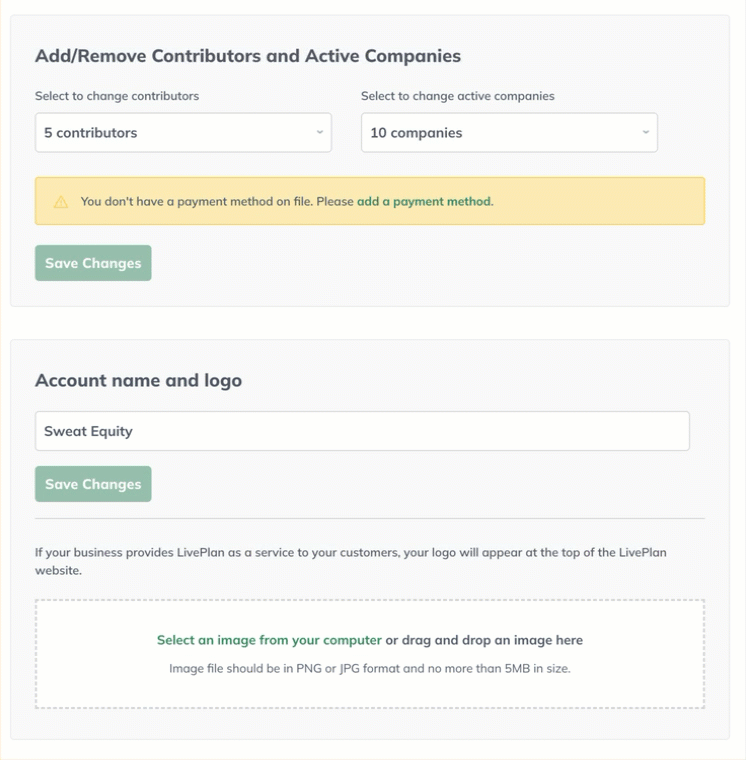Screen dimensions: 746x760
Task: Click the horizontal divider below account Save Changes
Action: pos(369,518)
